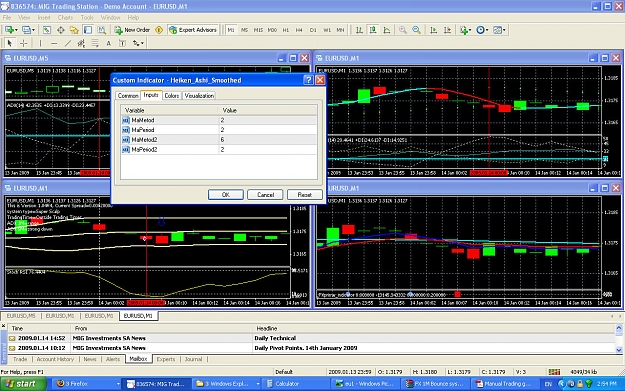Reset the indicator inputs
Screen dimensions: 625x391
tap(305, 195)
